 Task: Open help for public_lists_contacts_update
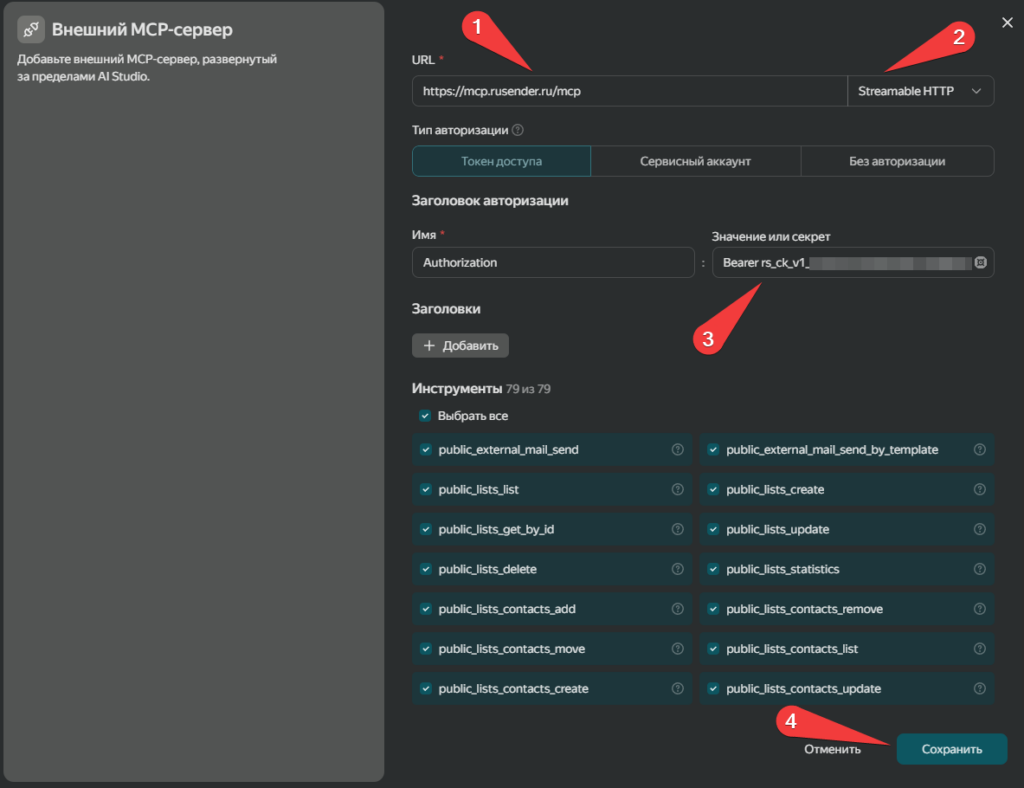(x=980, y=688)
